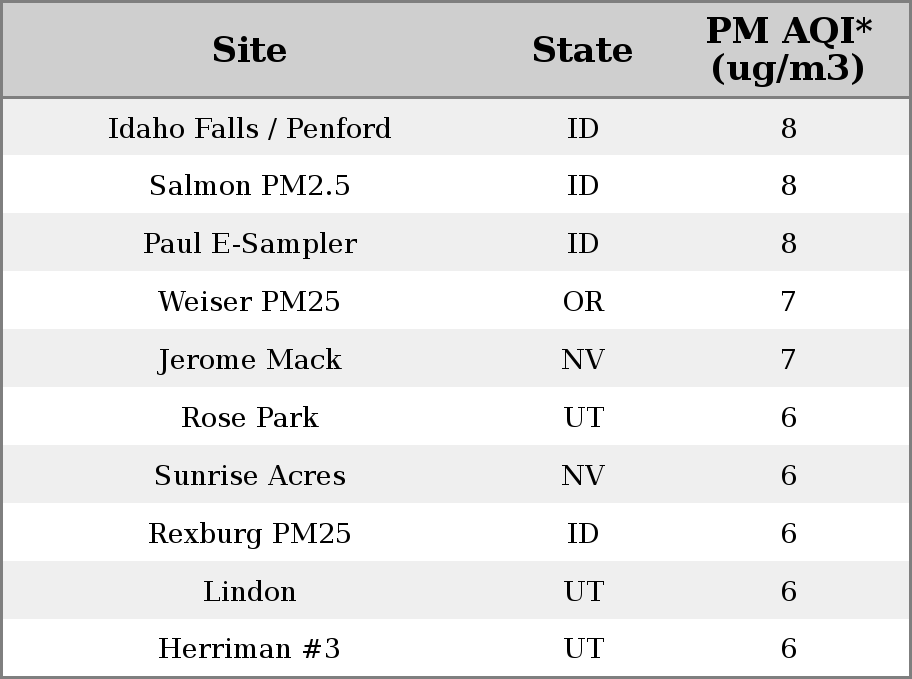Click the Lindon site name
The image size is (912, 679).
point(250,591)
